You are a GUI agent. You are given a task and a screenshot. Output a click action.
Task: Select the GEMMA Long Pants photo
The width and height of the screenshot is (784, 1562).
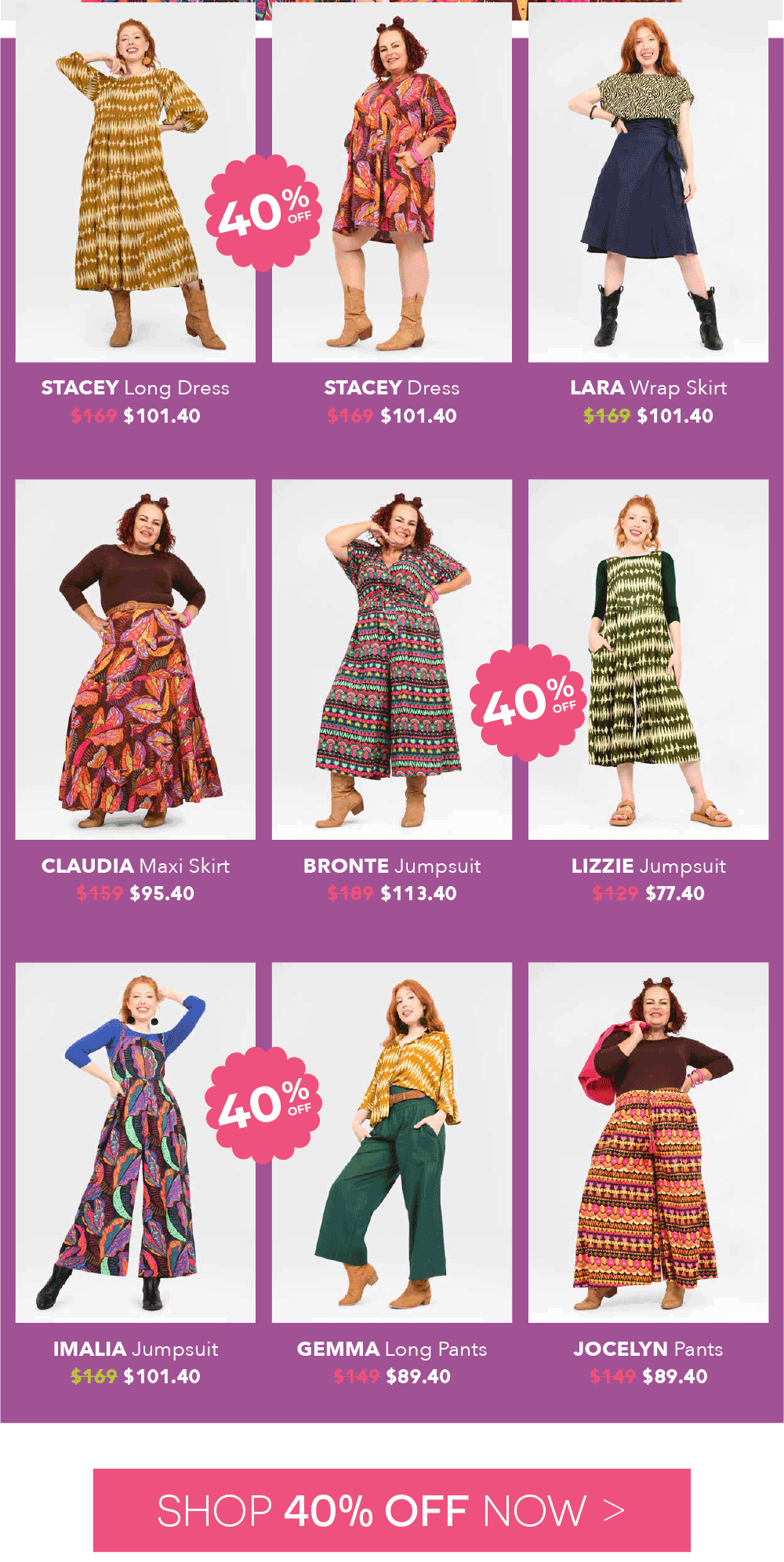click(391, 1142)
